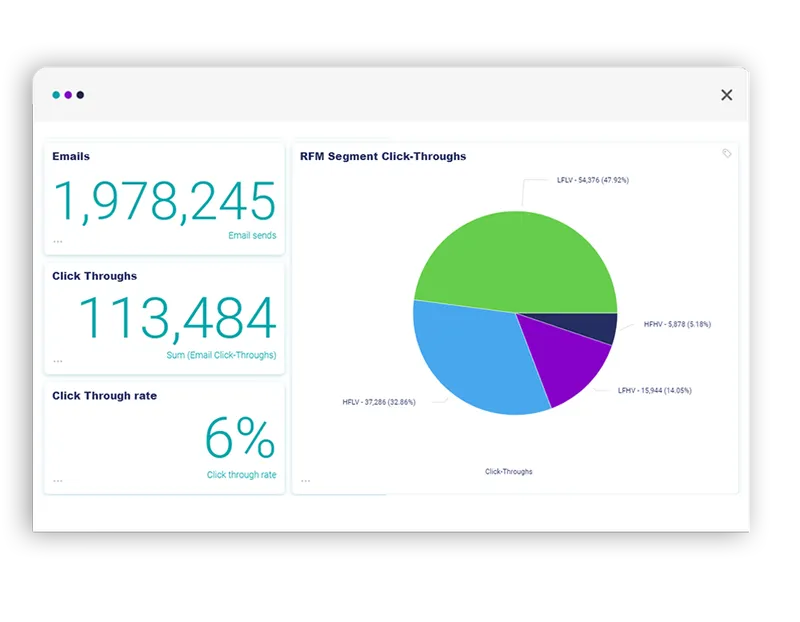
Task: Click the 6% click through rate value
Action: (240, 437)
